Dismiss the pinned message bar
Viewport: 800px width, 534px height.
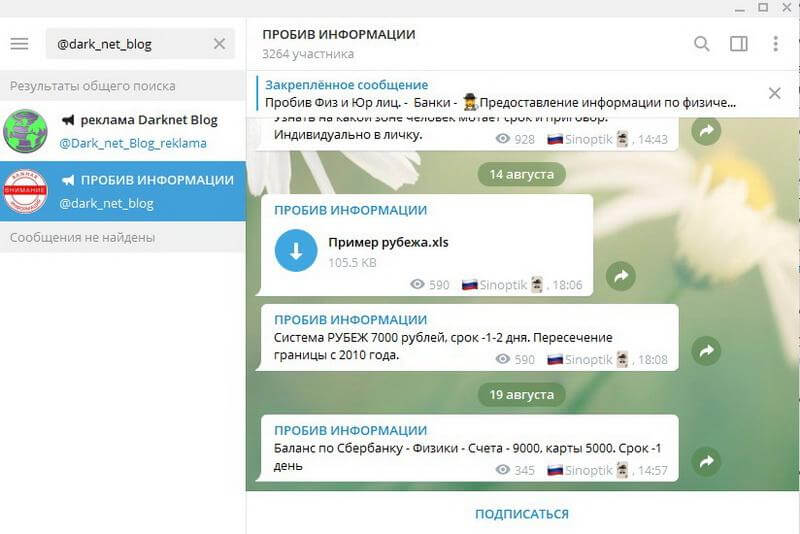point(774,93)
